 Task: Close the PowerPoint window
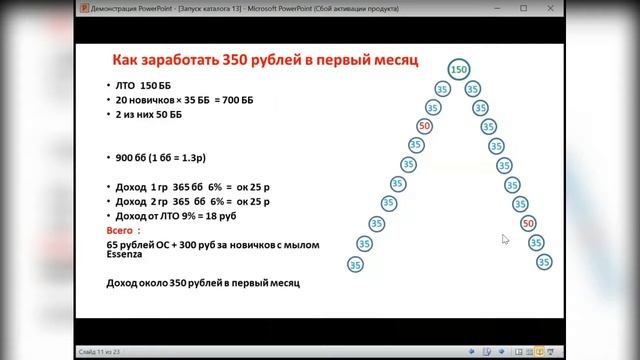tap(550, 8)
